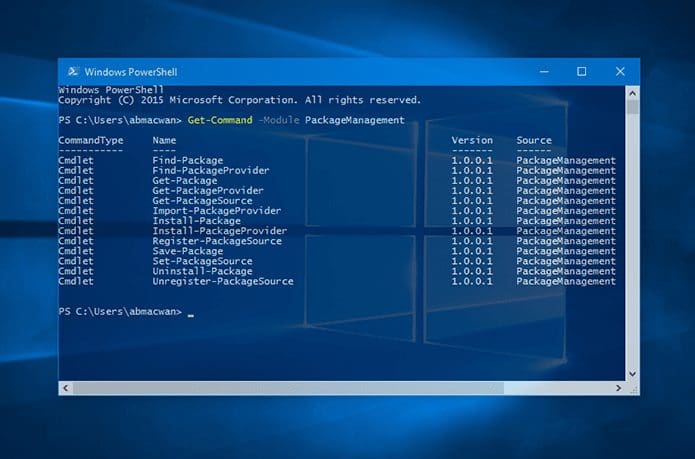This screenshot has height=459, width=695.
Task: Click the PowerShell icon in title bar
Action: click(x=73, y=71)
